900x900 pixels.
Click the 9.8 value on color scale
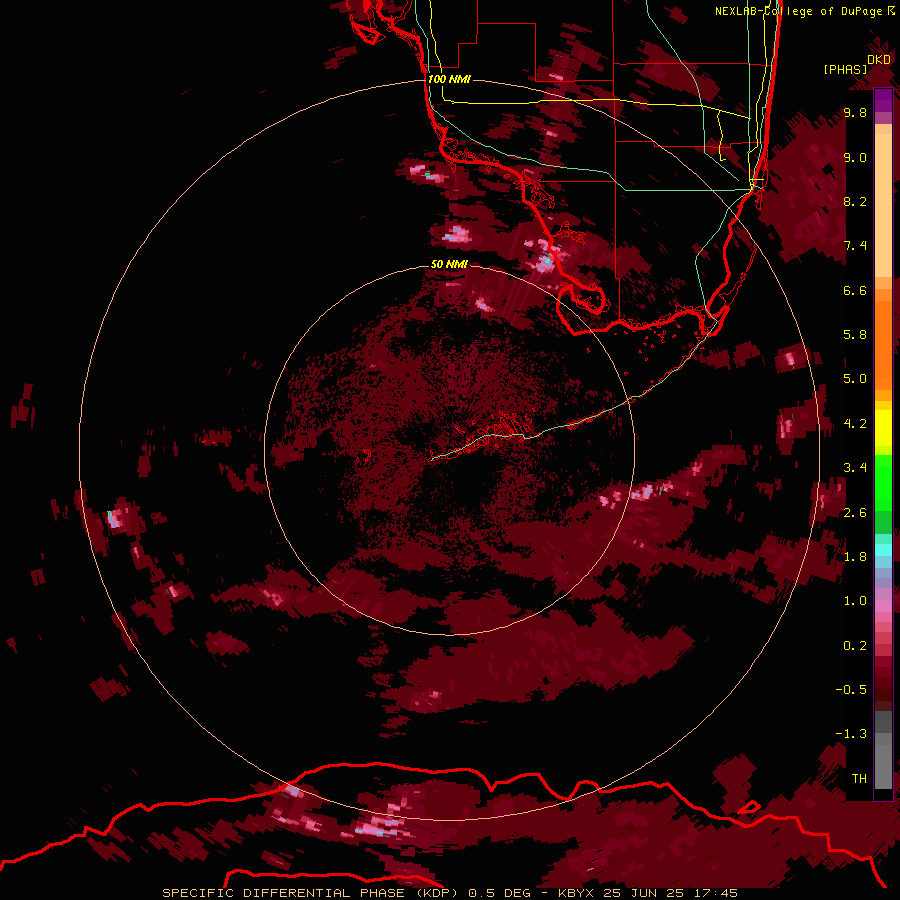coord(855,113)
